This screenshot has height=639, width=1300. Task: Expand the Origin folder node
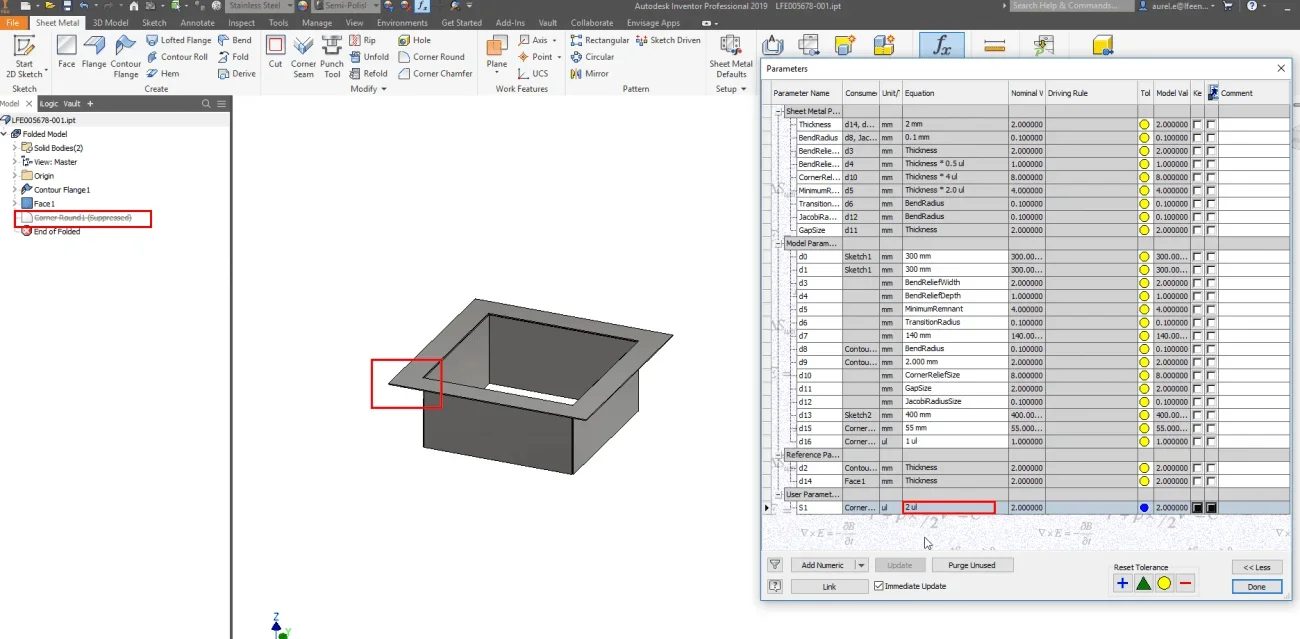click(15, 176)
